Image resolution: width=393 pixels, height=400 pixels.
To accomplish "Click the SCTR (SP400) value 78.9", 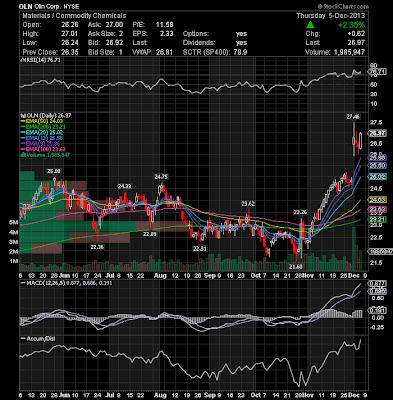I will tap(240, 52).
